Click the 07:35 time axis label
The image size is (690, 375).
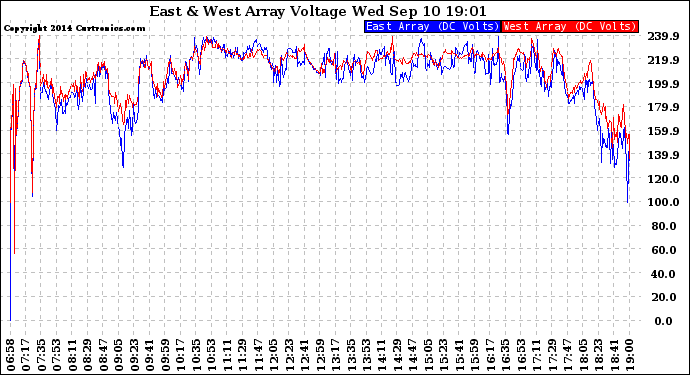(x=42, y=355)
